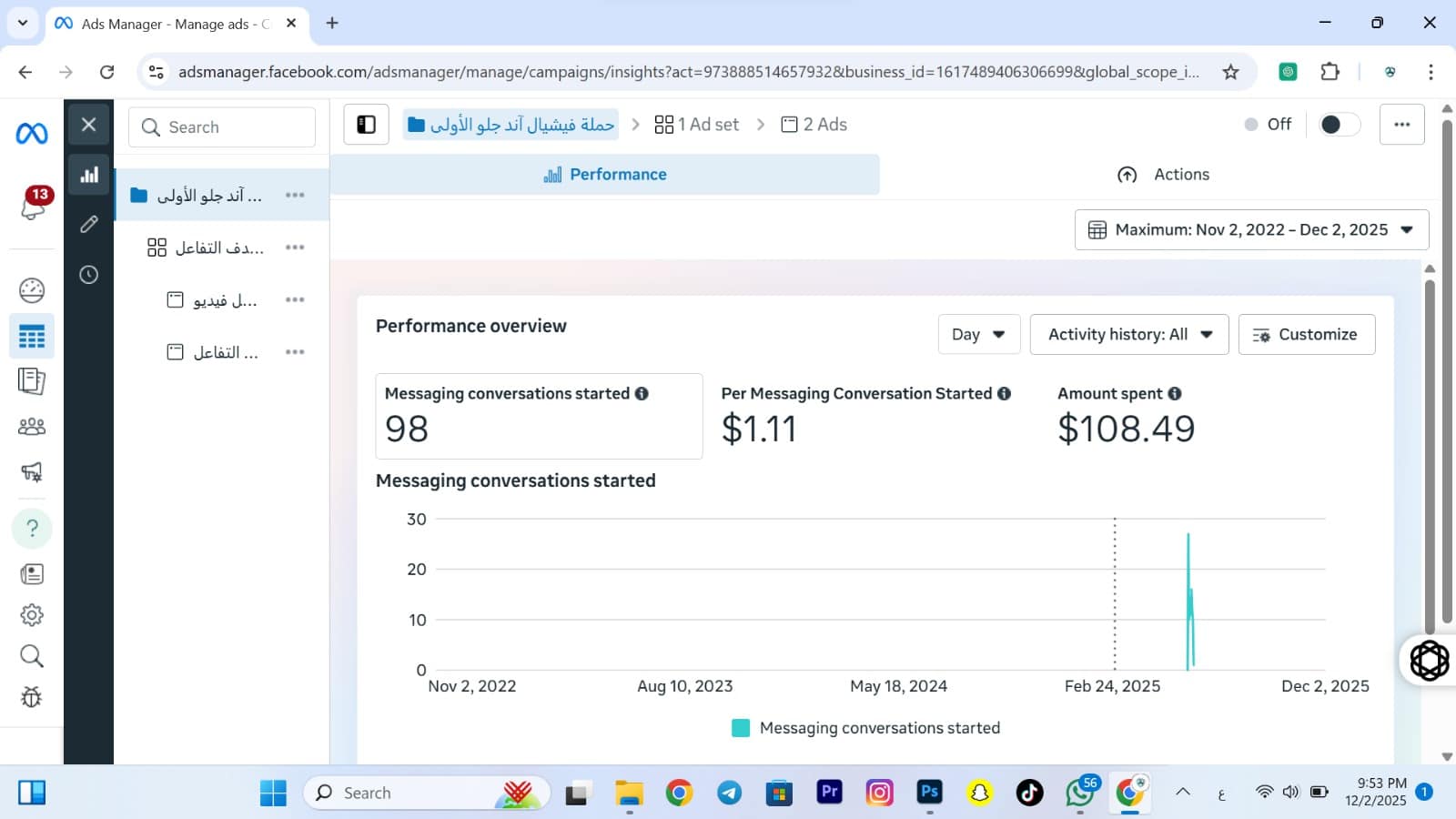Open the settings gear in sidebar
The height and width of the screenshot is (819, 1456).
[x=32, y=615]
